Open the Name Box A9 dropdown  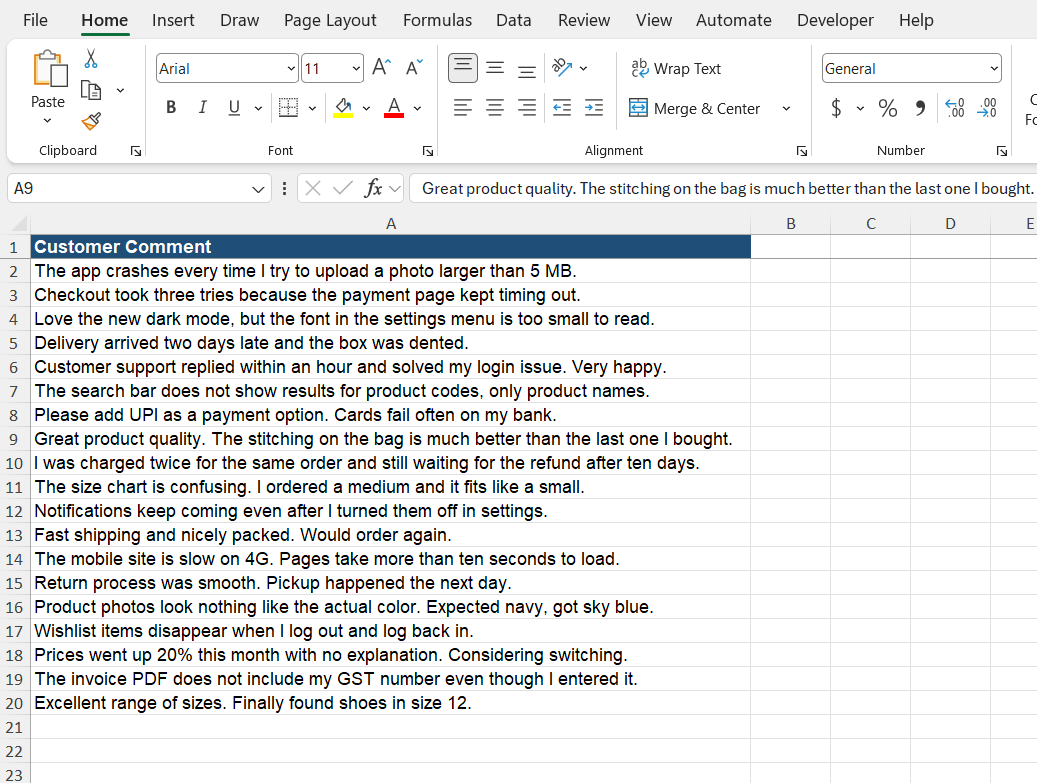pos(258,190)
